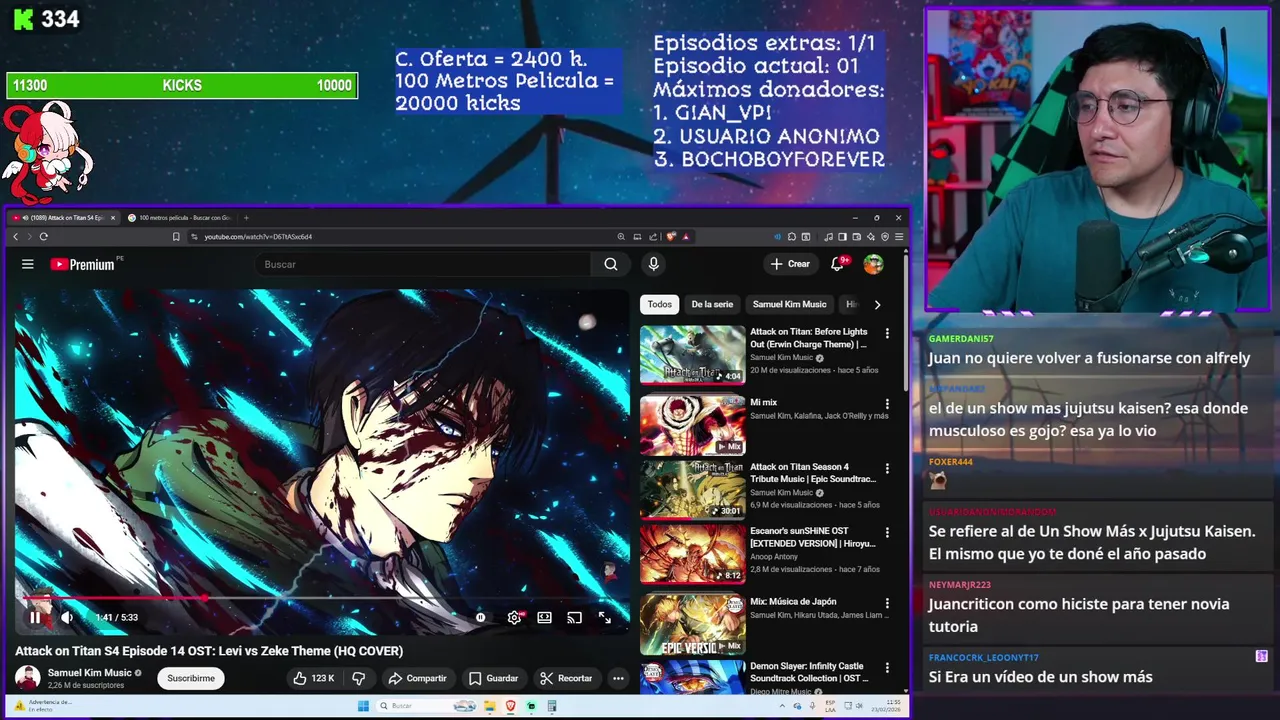This screenshot has height=720, width=1280.
Task: Dislike the video with thumbs down
Action: pos(358,678)
